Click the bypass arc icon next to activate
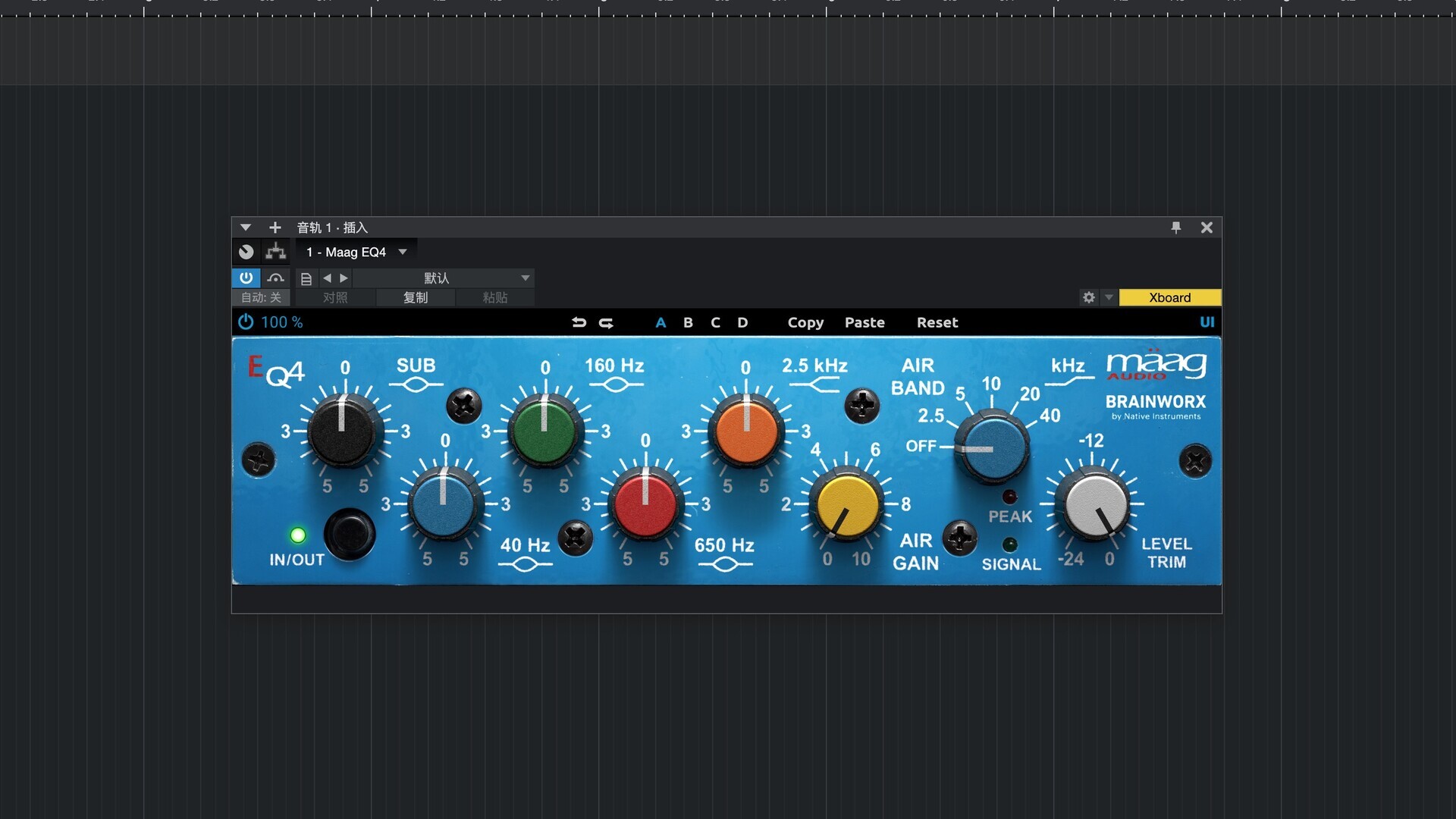The width and height of the screenshot is (1456, 819). pyautogui.click(x=275, y=278)
